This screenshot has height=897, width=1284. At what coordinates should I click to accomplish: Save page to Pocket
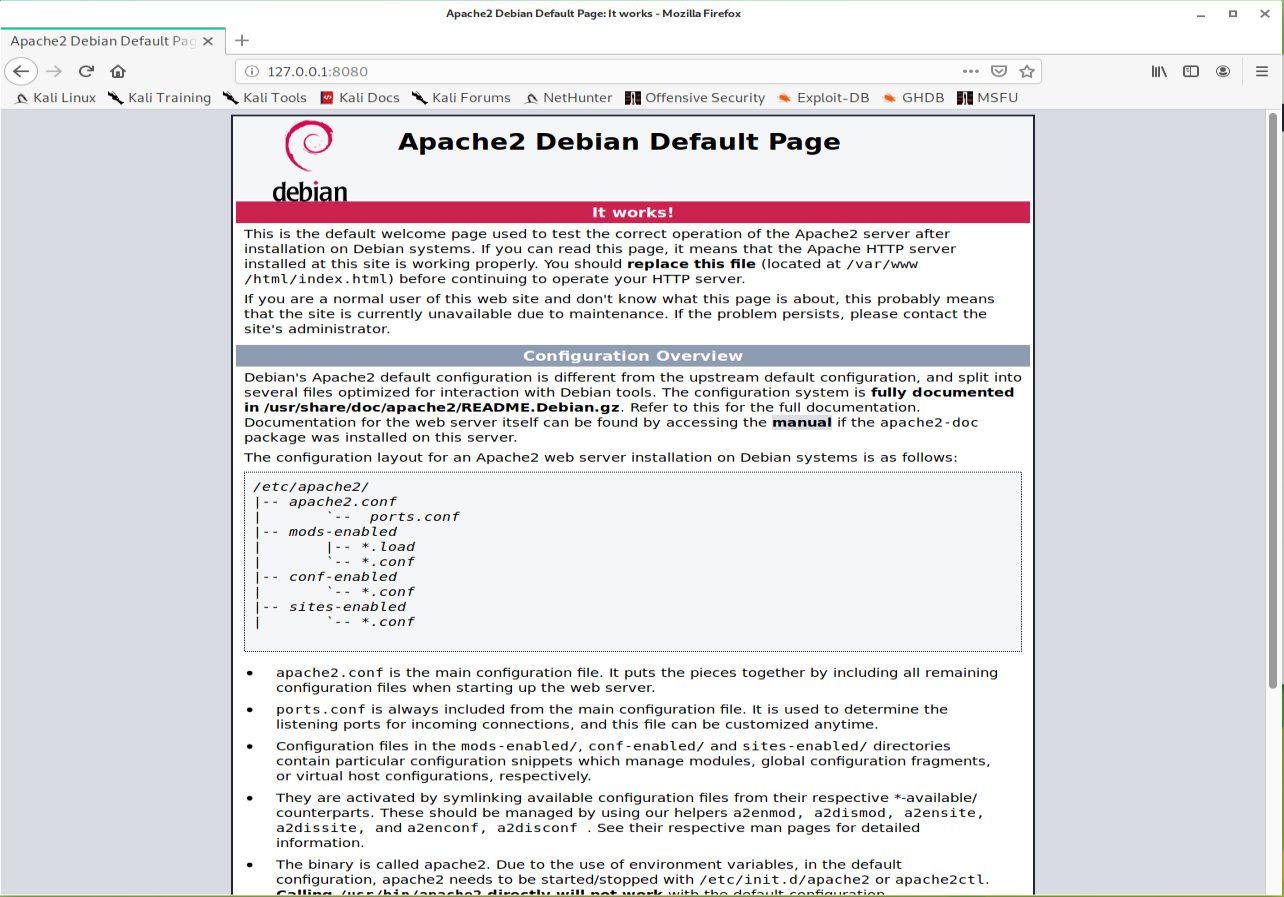998,71
